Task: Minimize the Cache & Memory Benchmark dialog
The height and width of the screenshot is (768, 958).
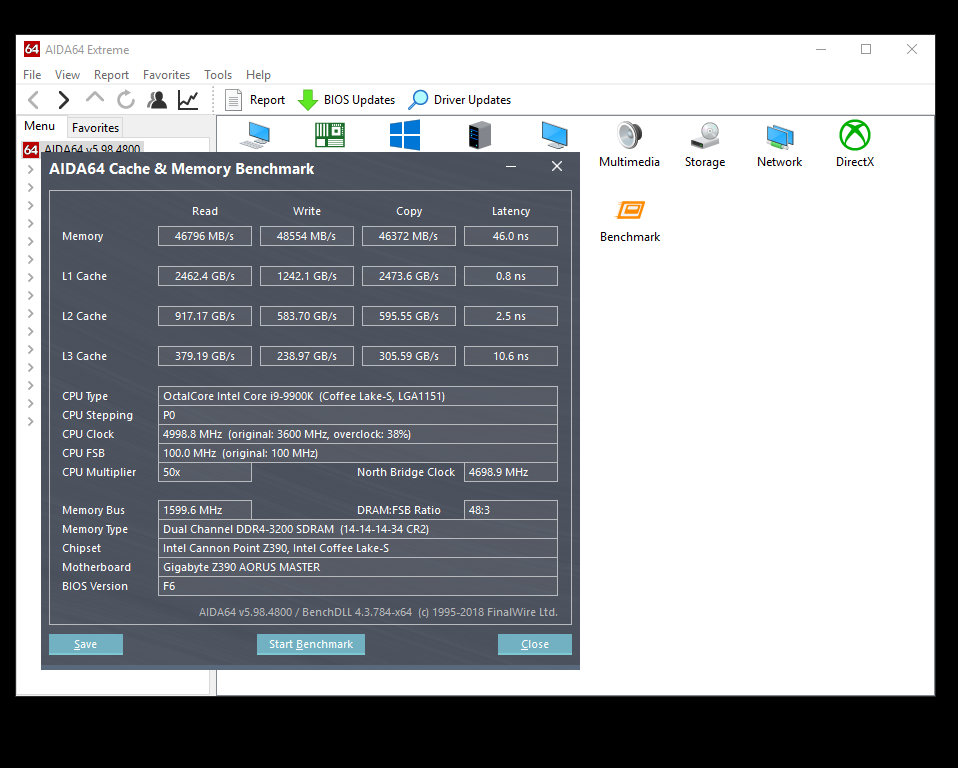Action: click(x=511, y=166)
